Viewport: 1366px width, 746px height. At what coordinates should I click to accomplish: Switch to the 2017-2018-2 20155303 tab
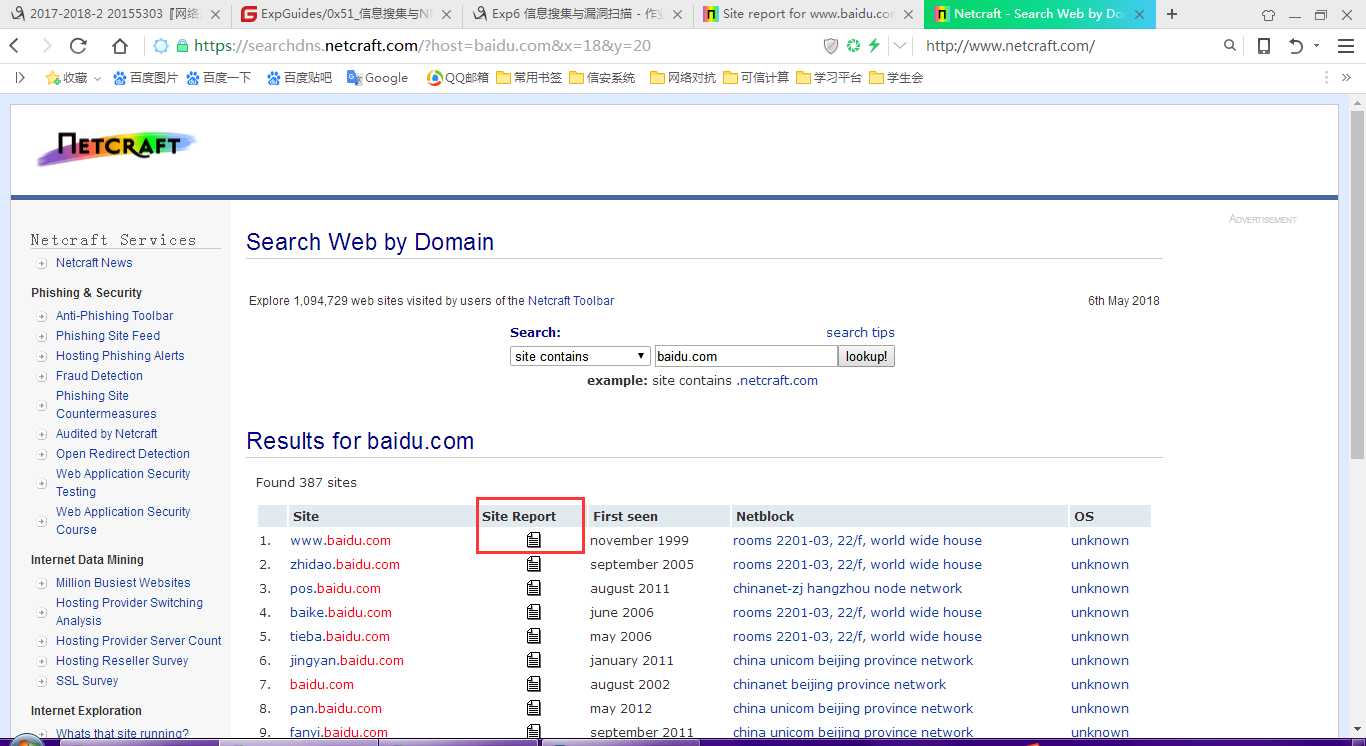pyautogui.click(x=116, y=14)
